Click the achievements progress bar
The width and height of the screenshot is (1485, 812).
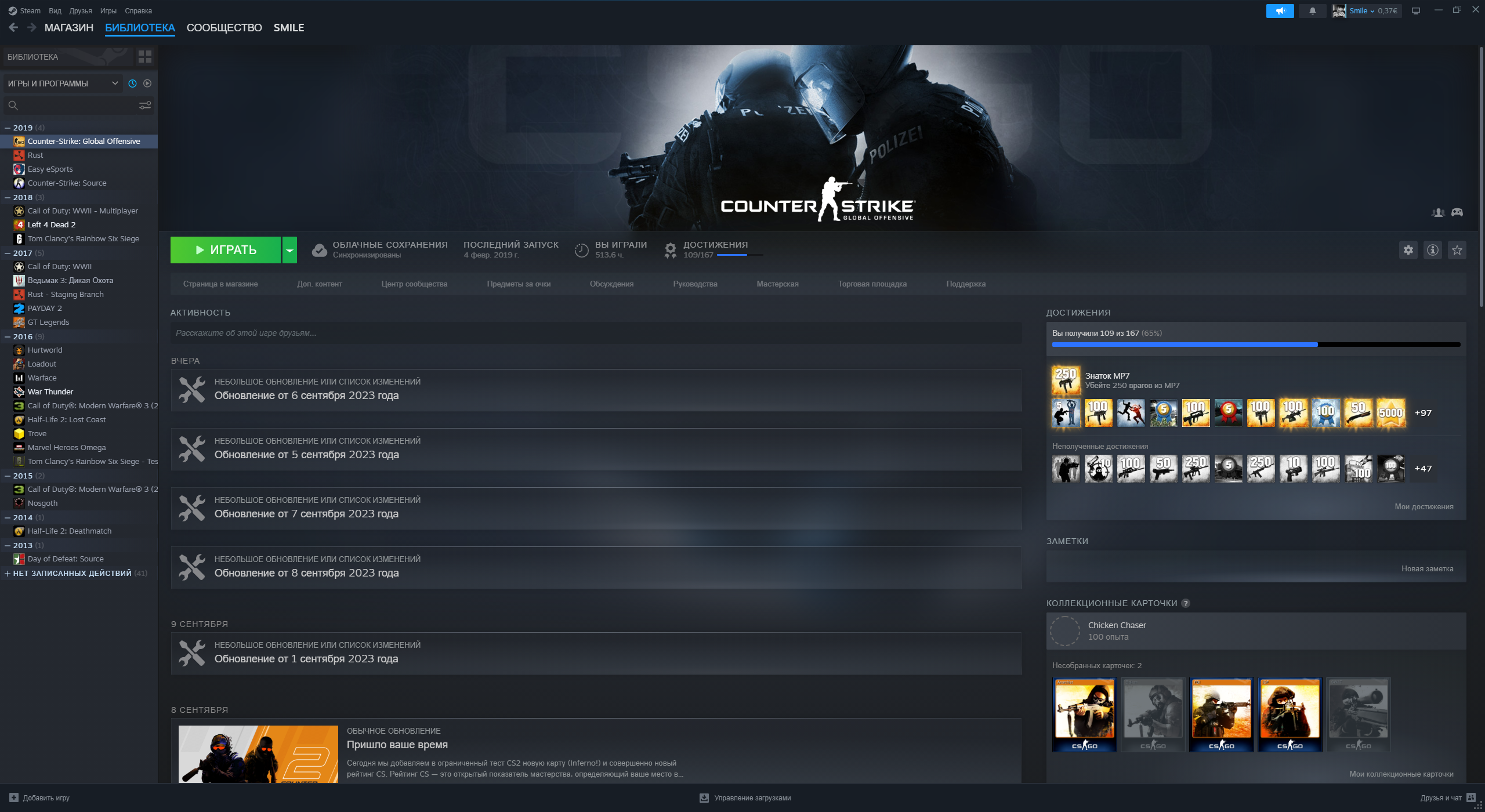tap(1255, 345)
